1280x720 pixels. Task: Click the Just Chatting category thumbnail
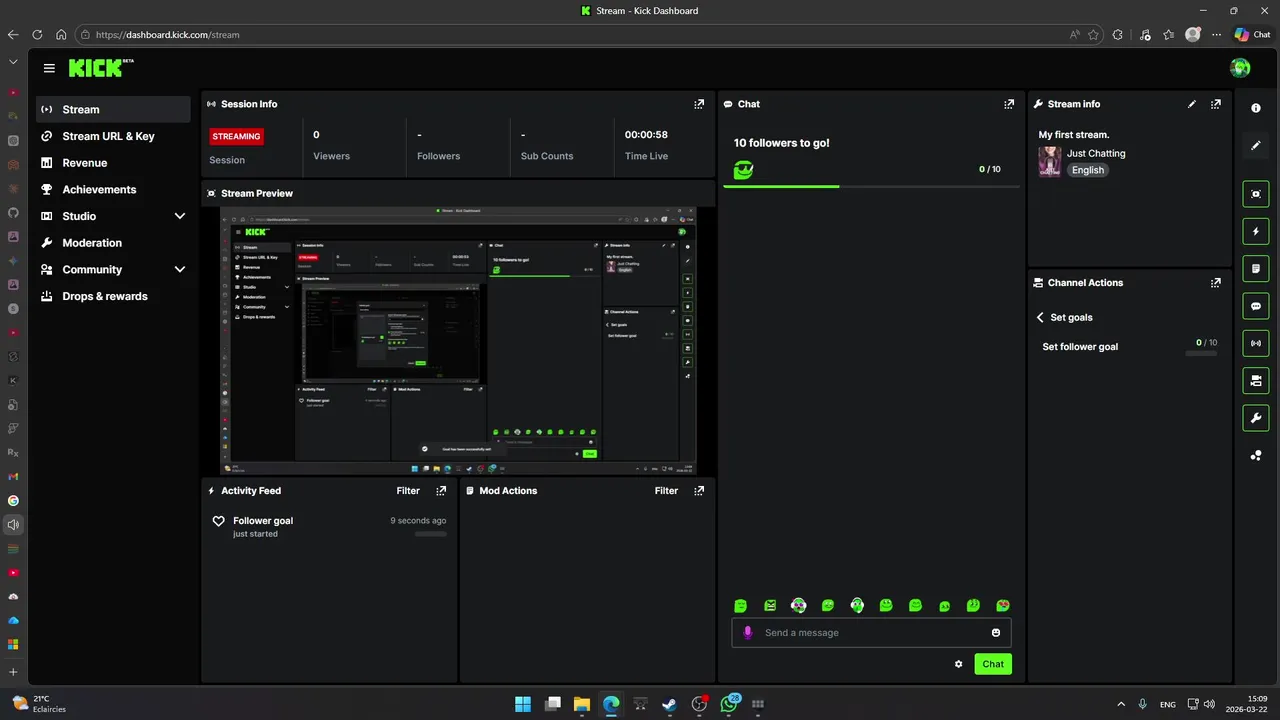pyautogui.click(x=1050, y=162)
